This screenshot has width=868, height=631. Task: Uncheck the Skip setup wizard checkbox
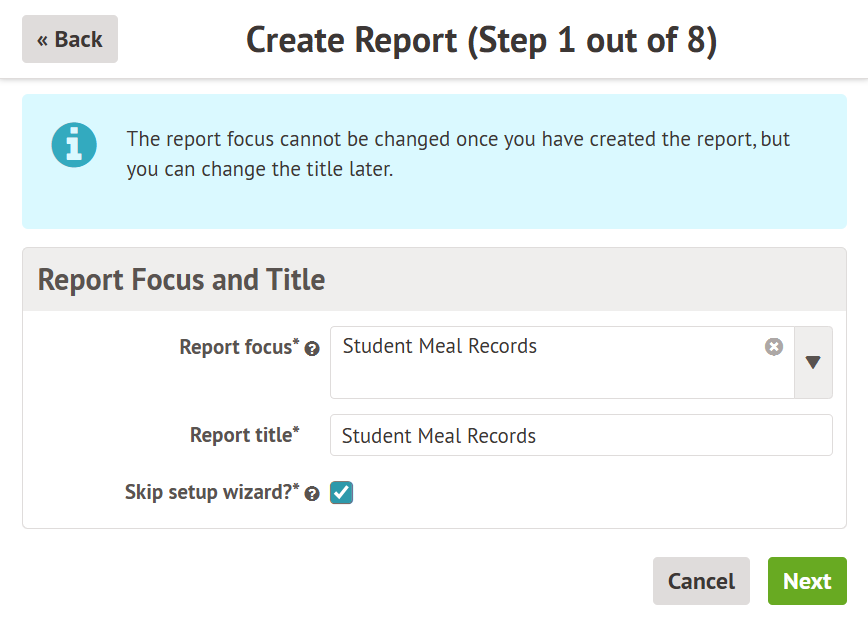click(x=342, y=492)
